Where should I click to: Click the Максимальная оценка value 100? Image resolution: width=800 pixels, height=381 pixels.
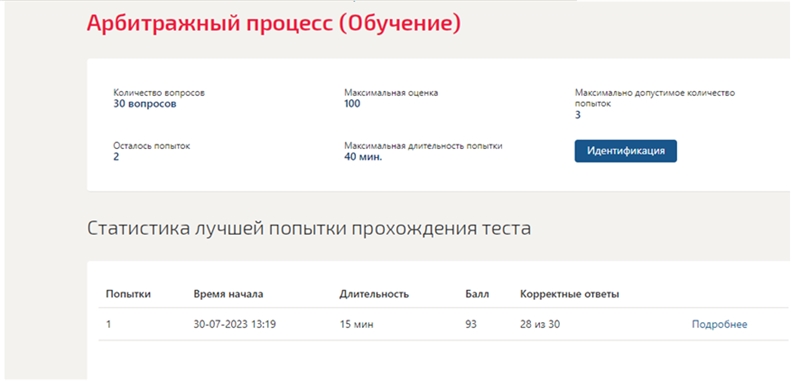click(352, 104)
